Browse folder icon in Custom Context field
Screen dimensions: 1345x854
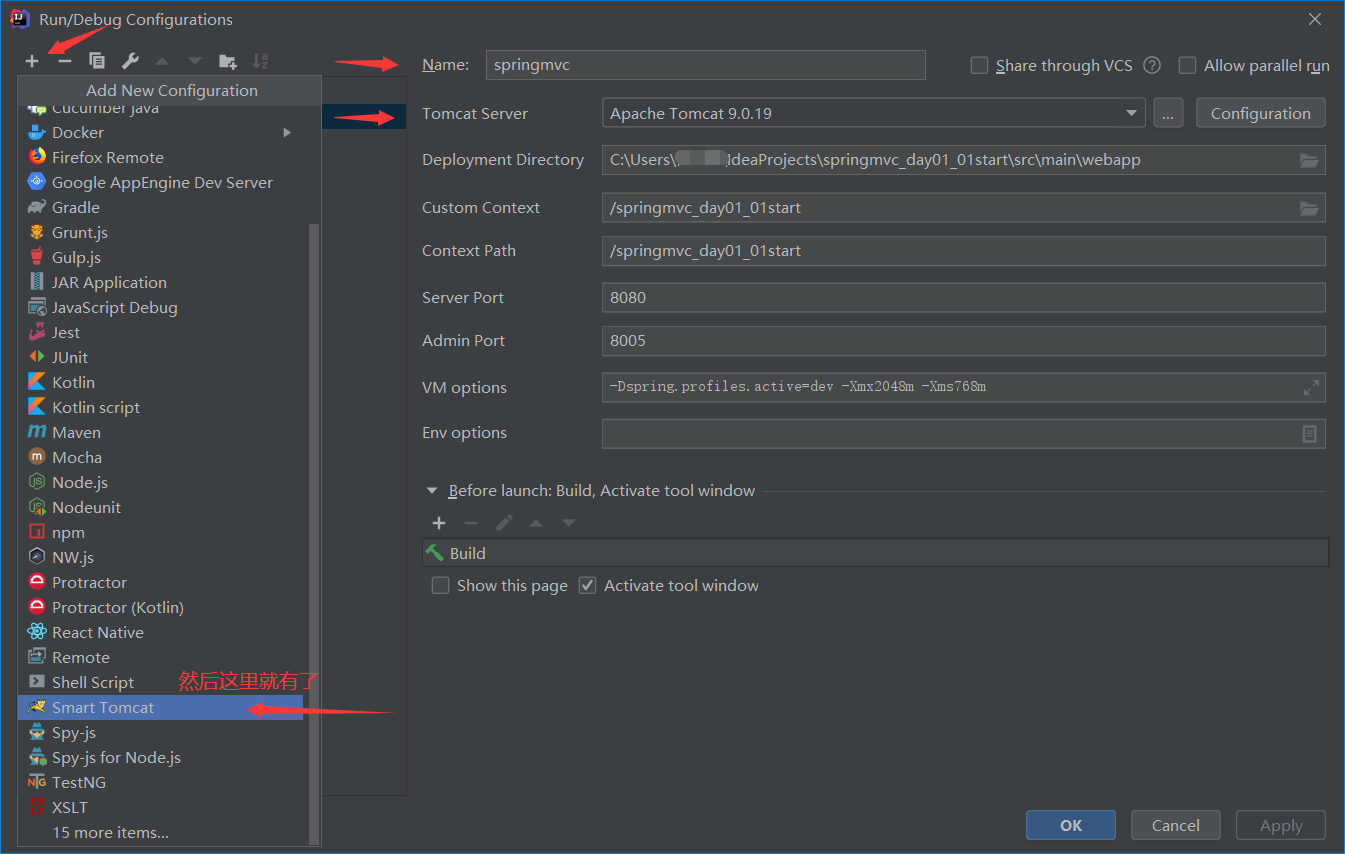click(1309, 208)
